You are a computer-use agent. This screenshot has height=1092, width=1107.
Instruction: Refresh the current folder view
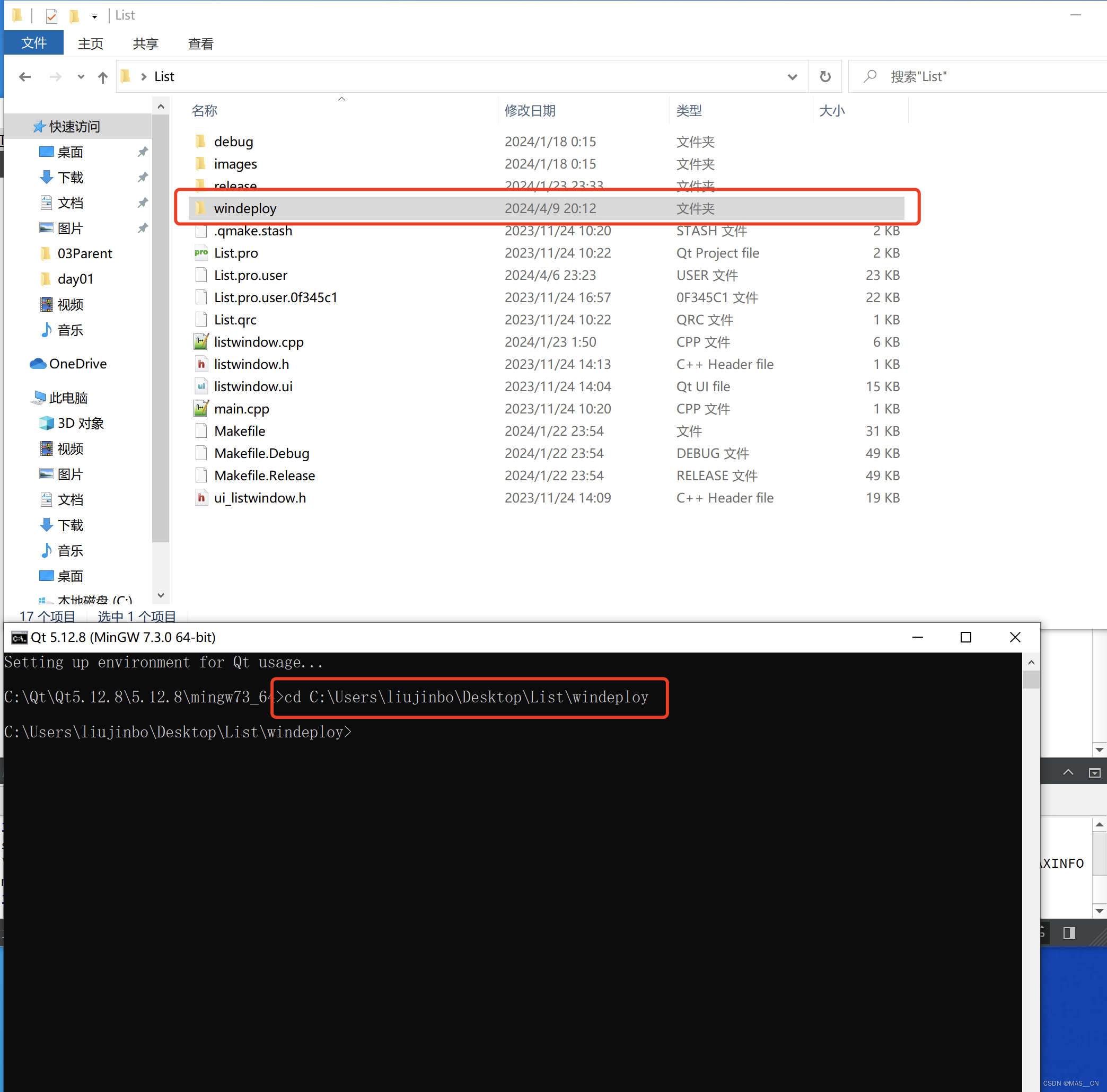coord(825,76)
